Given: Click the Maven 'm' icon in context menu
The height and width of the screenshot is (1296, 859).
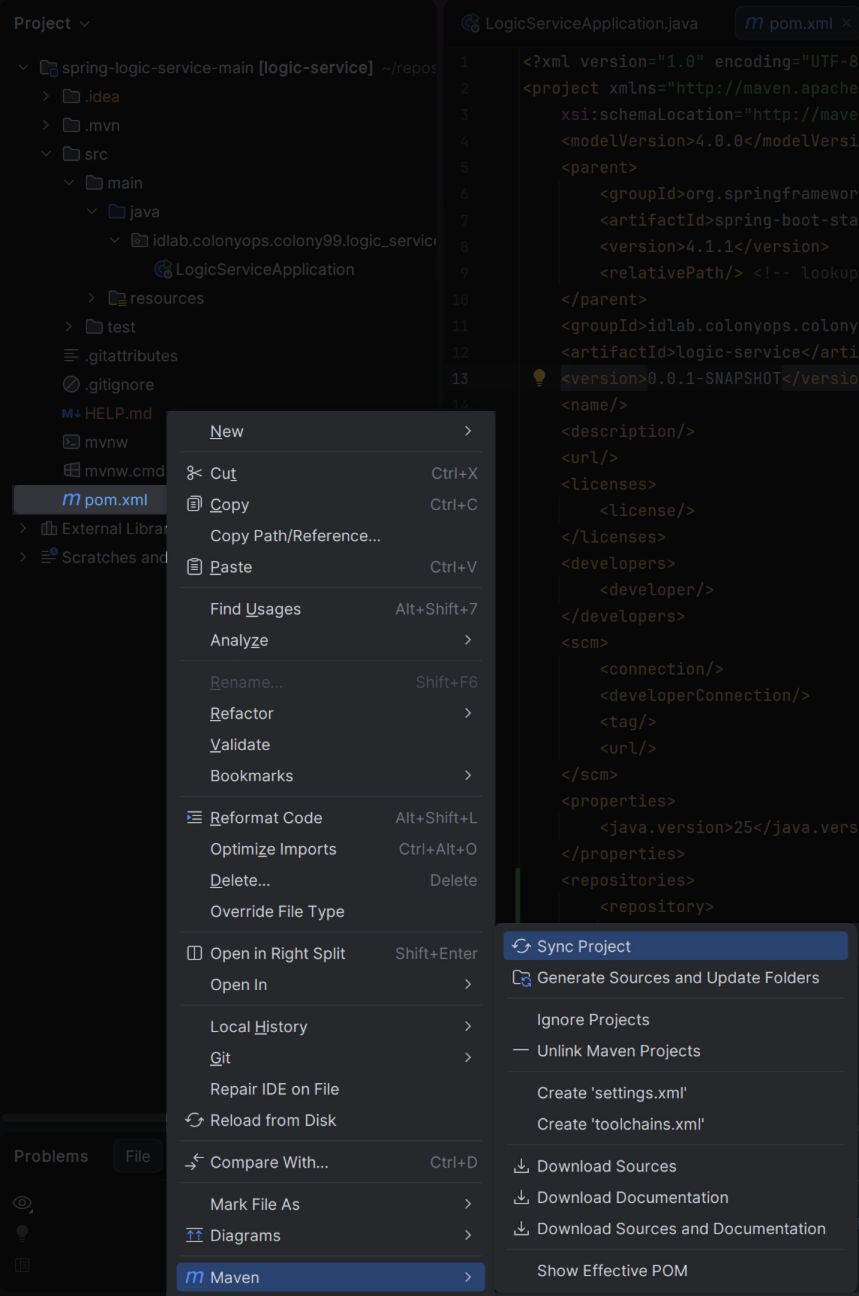Looking at the screenshot, I should point(194,1277).
